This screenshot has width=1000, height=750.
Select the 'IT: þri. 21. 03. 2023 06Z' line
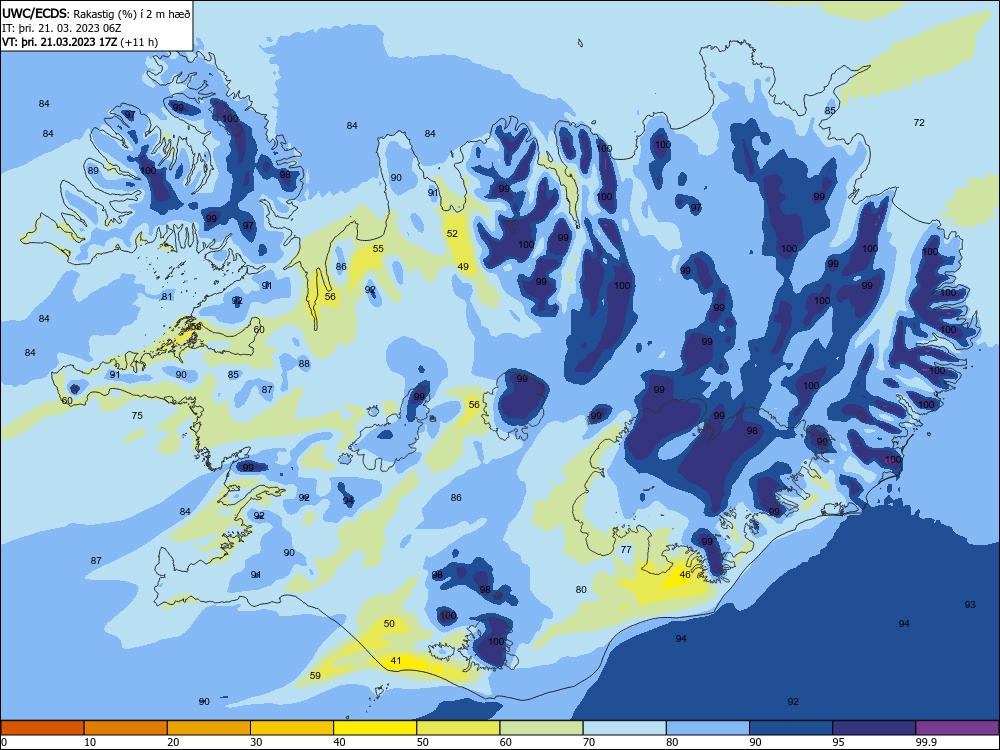[61, 28]
